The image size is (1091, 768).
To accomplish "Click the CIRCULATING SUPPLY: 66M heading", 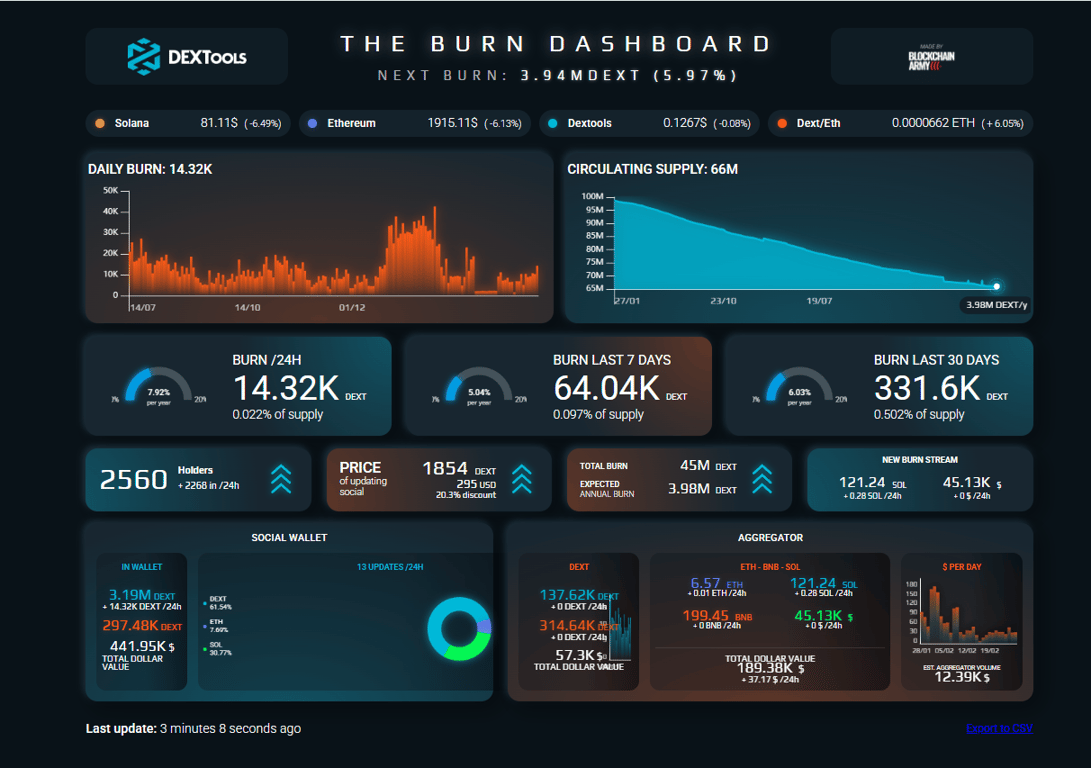I will point(653,169).
